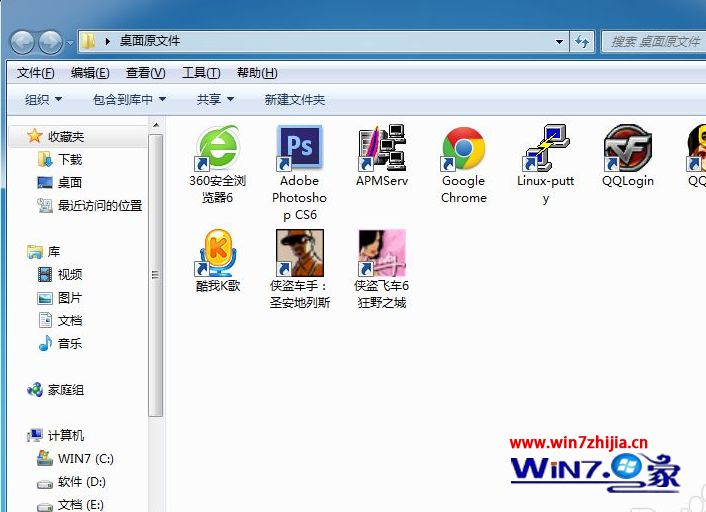Click the Forward navigation arrow button
Screen dimensions: 706x512
tap(50, 42)
